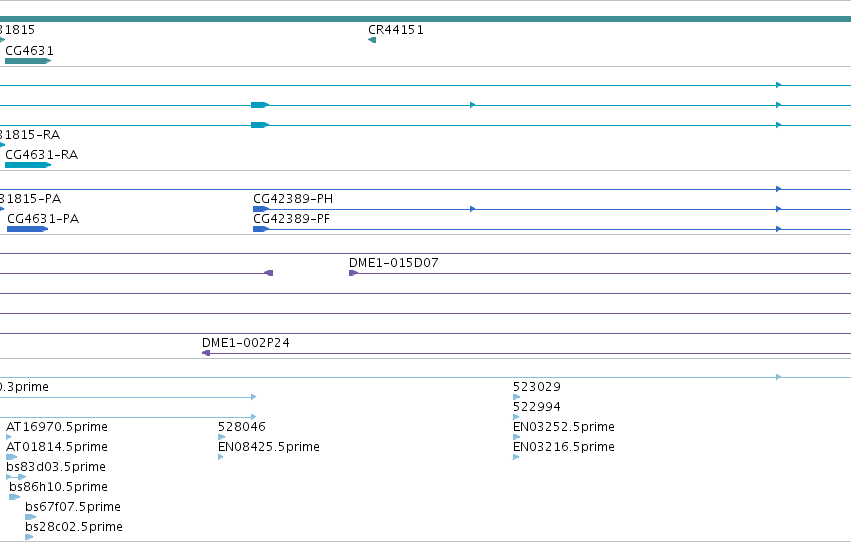
Task: Select the CG4631 gene label
Action: coord(29,51)
